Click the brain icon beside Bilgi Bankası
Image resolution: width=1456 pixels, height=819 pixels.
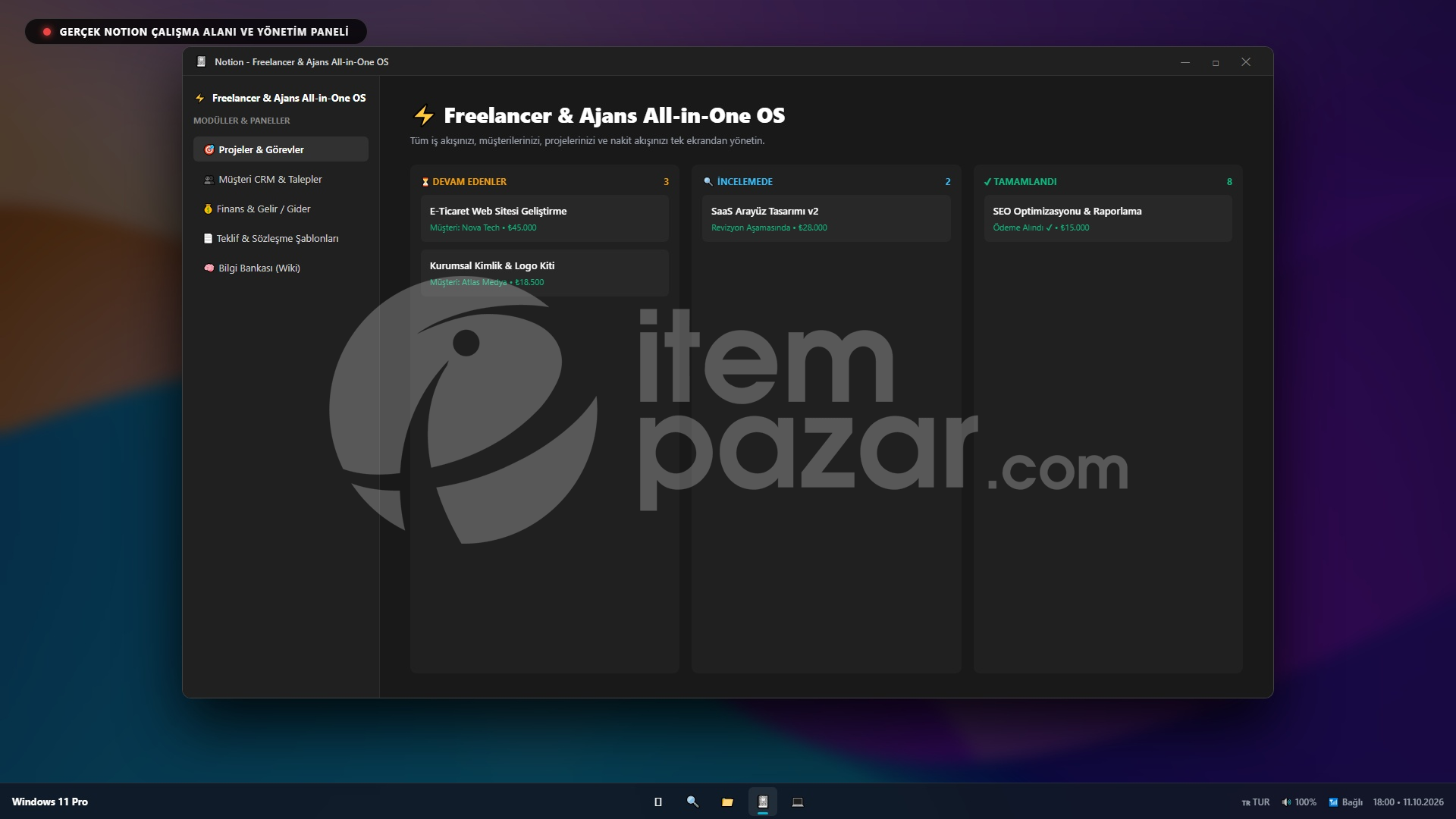pyautogui.click(x=209, y=268)
